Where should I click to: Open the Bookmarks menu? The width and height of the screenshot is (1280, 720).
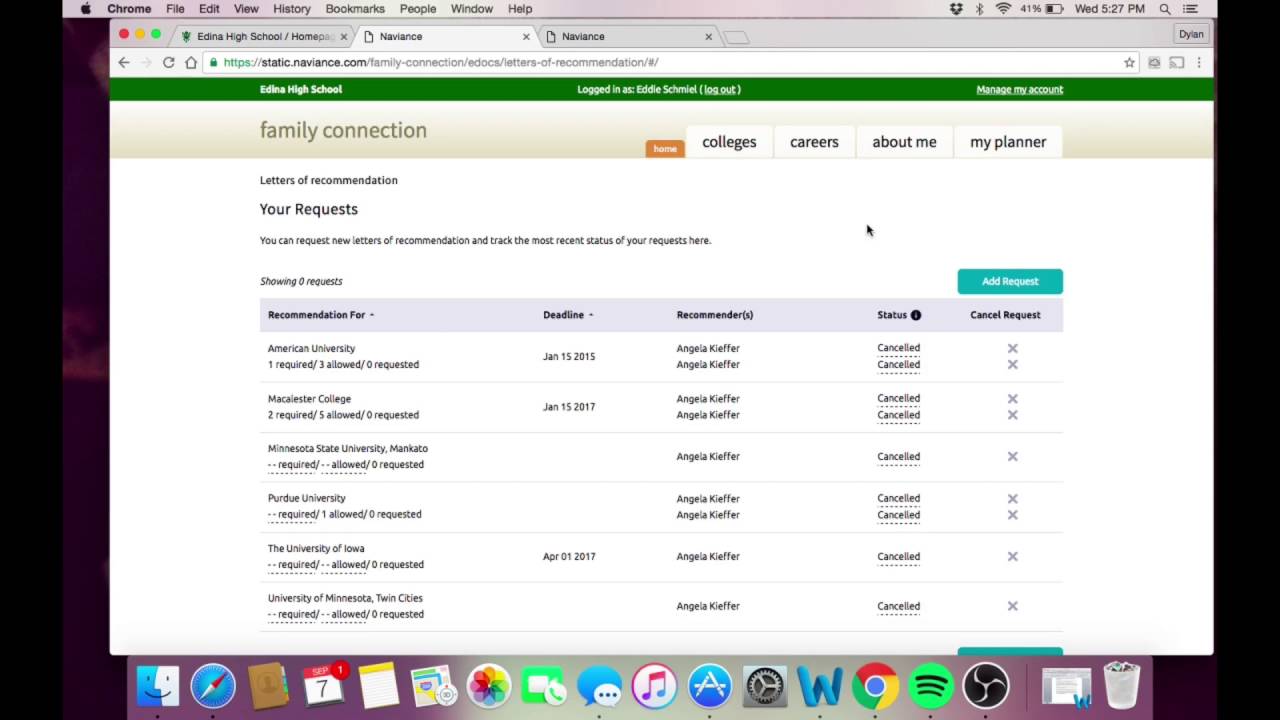click(355, 9)
